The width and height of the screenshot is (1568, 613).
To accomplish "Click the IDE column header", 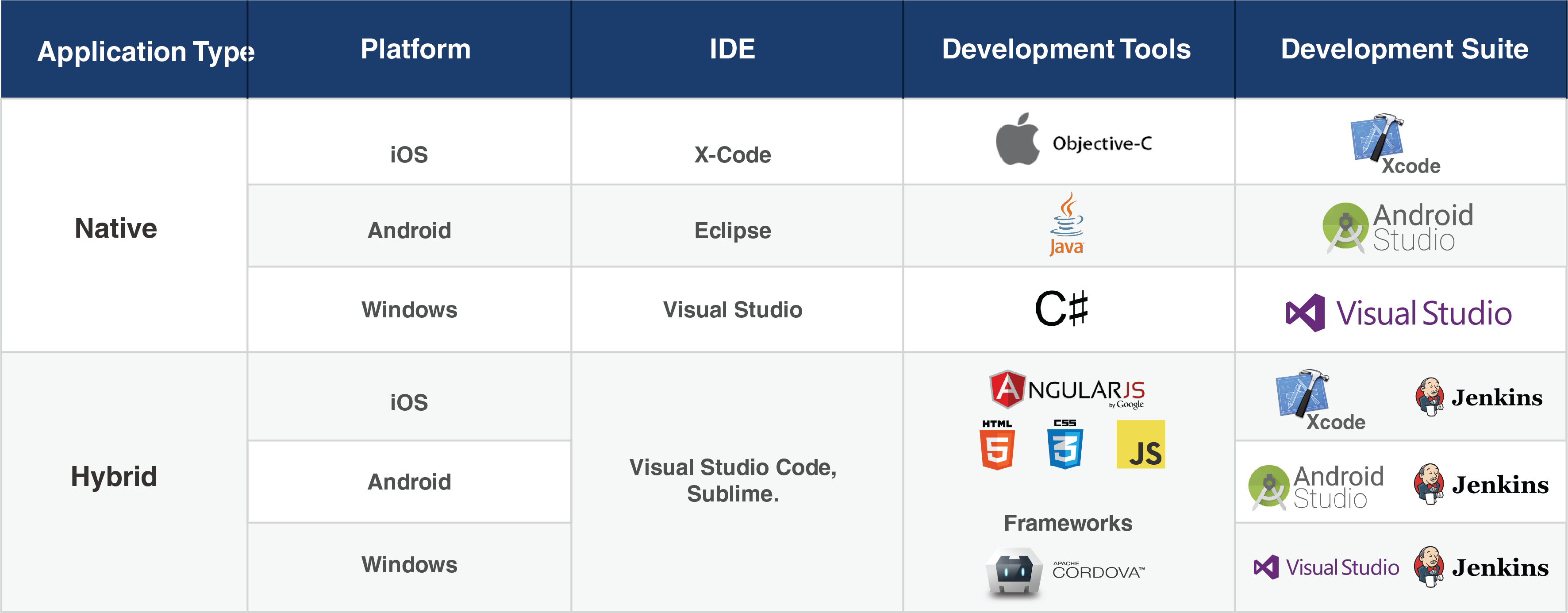I will click(x=737, y=49).
